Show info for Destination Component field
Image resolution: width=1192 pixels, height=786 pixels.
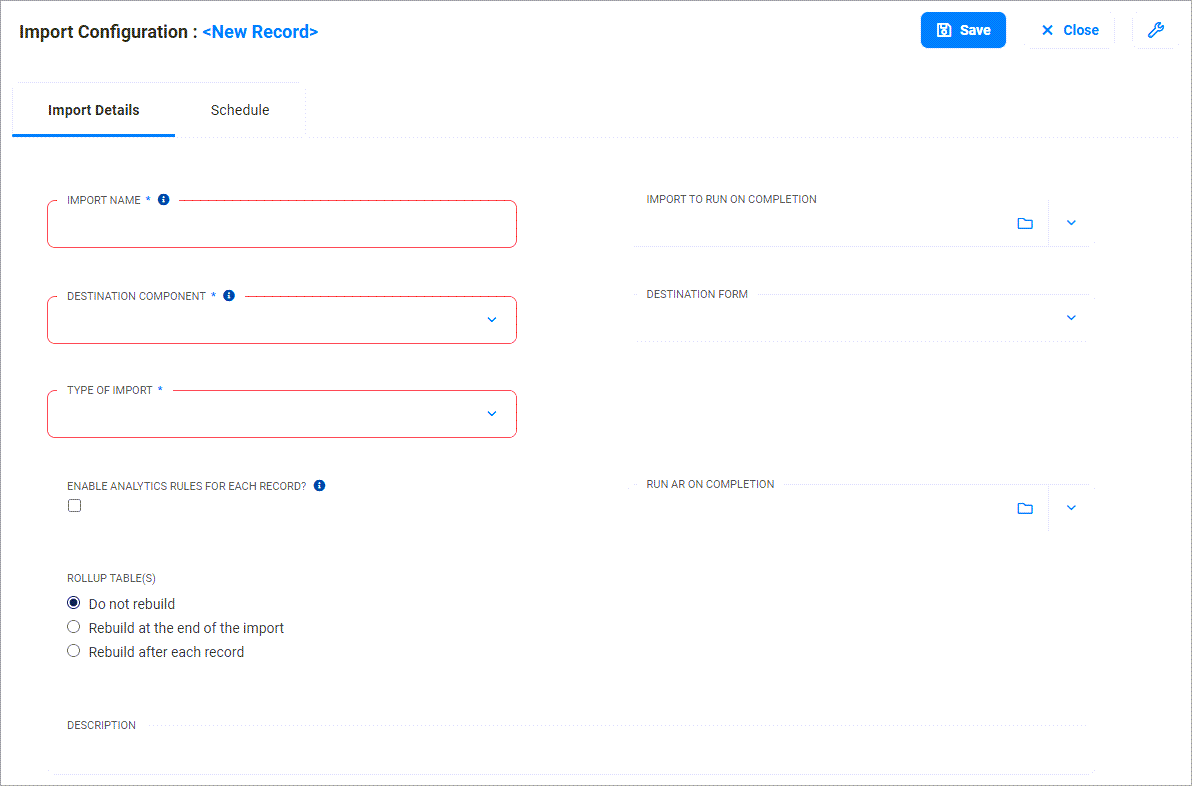(x=229, y=296)
